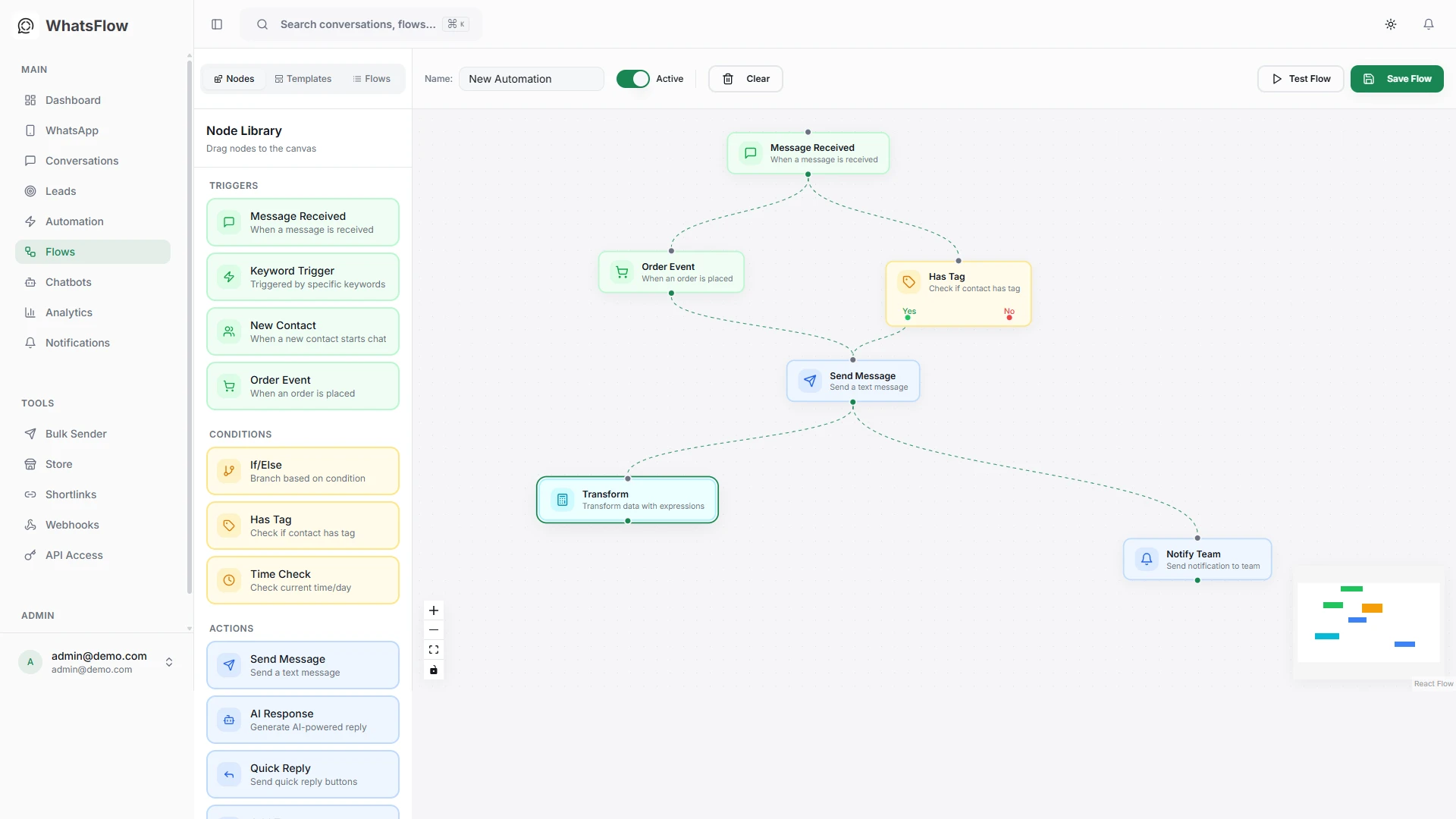The height and width of the screenshot is (819, 1456).
Task: Switch to the Nodes tab
Action: (x=234, y=79)
